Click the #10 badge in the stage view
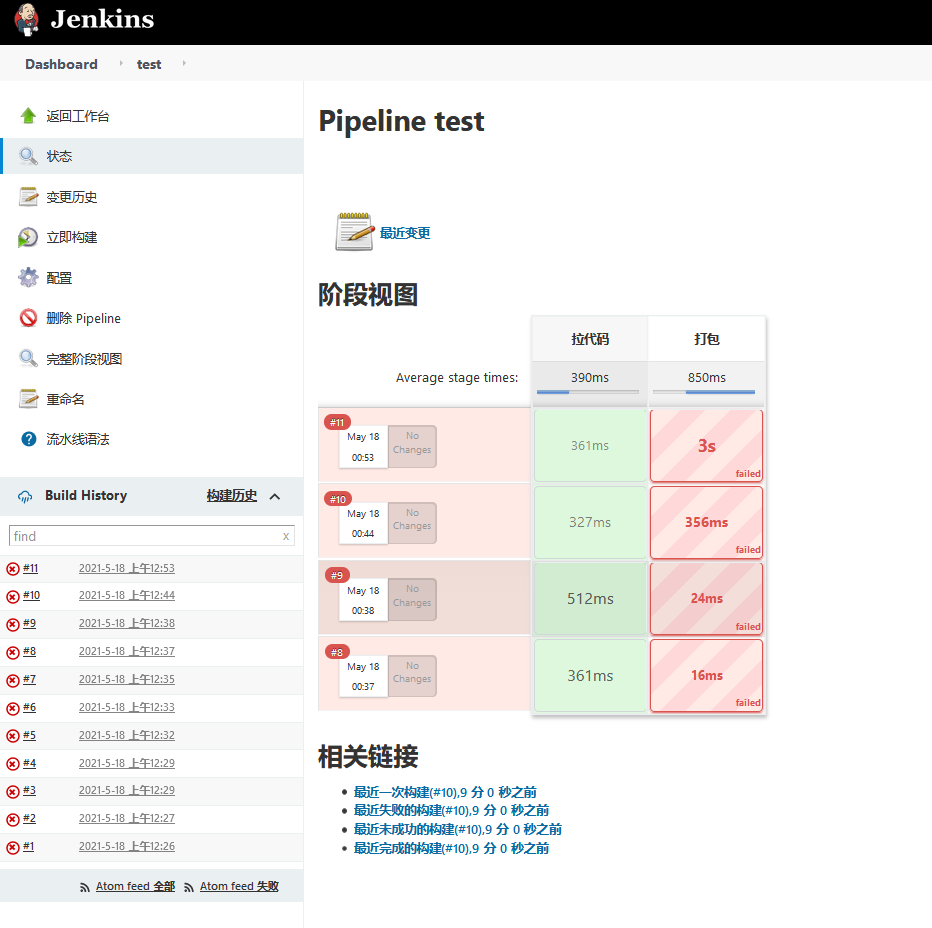932x928 pixels. click(x=338, y=499)
